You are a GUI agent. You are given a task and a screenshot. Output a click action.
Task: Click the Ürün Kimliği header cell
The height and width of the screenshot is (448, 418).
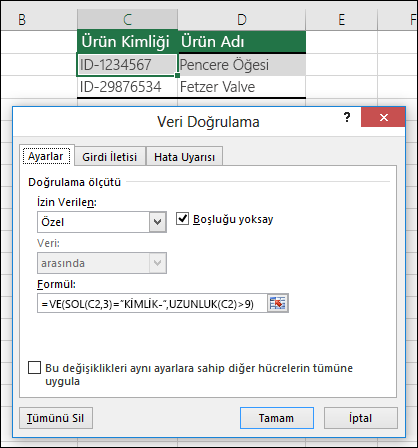[127, 42]
